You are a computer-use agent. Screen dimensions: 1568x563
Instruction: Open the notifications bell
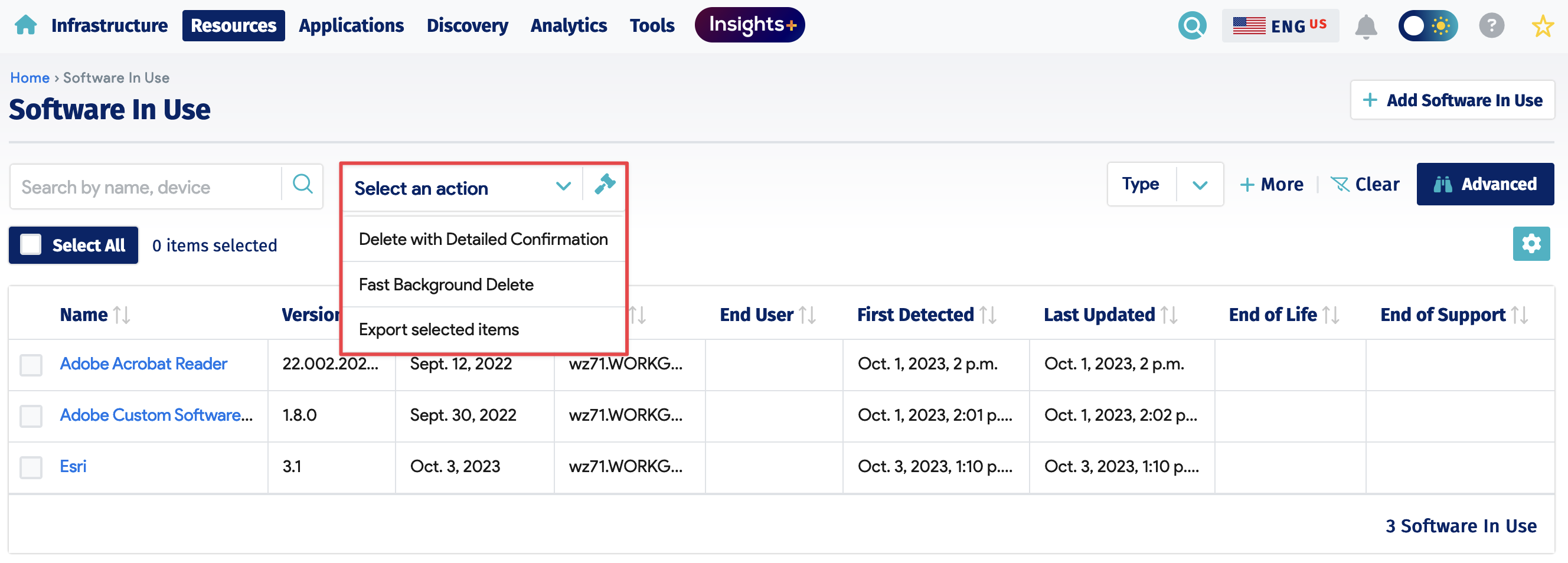click(x=1366, y=26)
